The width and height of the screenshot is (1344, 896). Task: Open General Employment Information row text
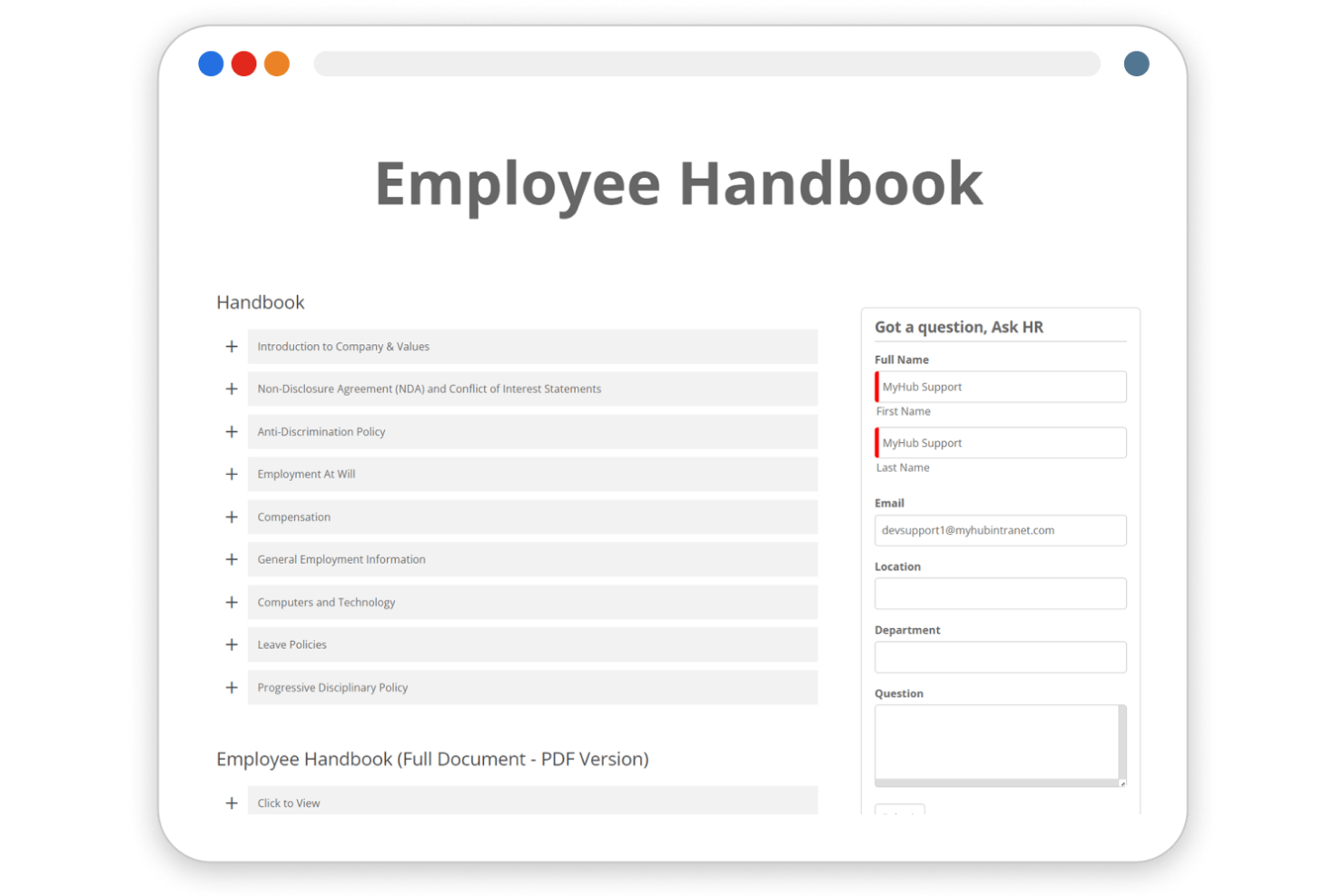tap(341, 559)
